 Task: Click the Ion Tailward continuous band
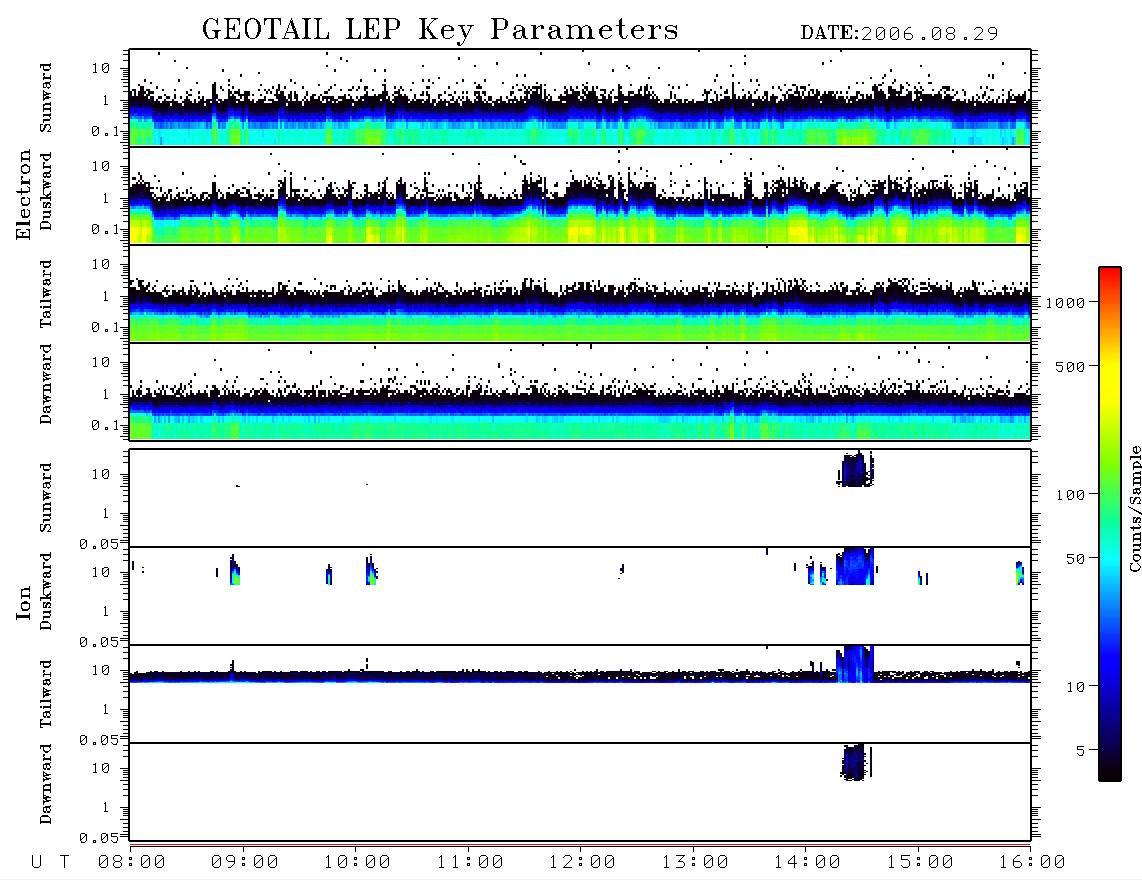(x=580, y=676)
